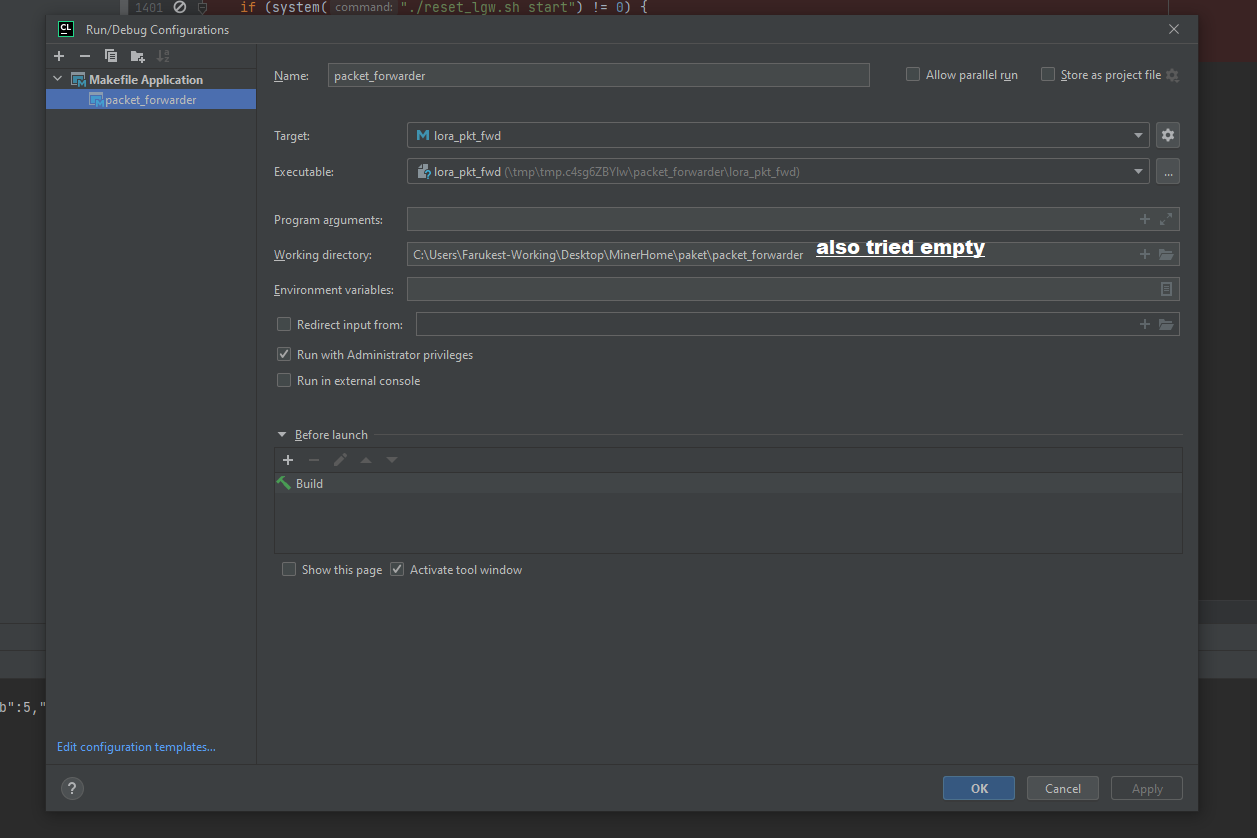1257x838 pixels.
Task: Move the Before launch task down
Action: point(392,460)
